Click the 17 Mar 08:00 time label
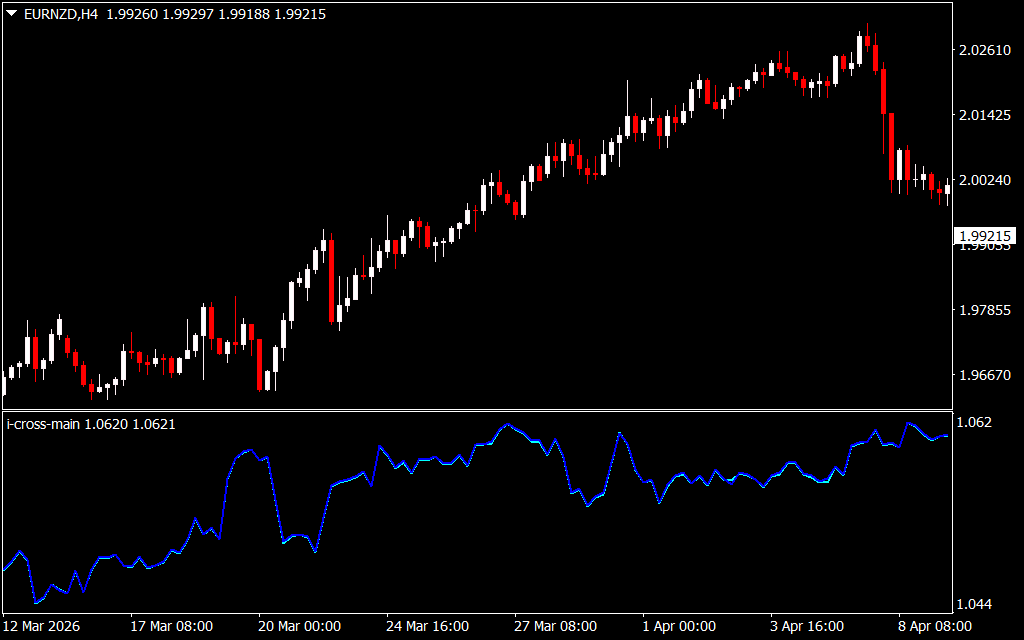This screenshot has height=640, width=1024. pyautogui.click(x=172, y=626)
